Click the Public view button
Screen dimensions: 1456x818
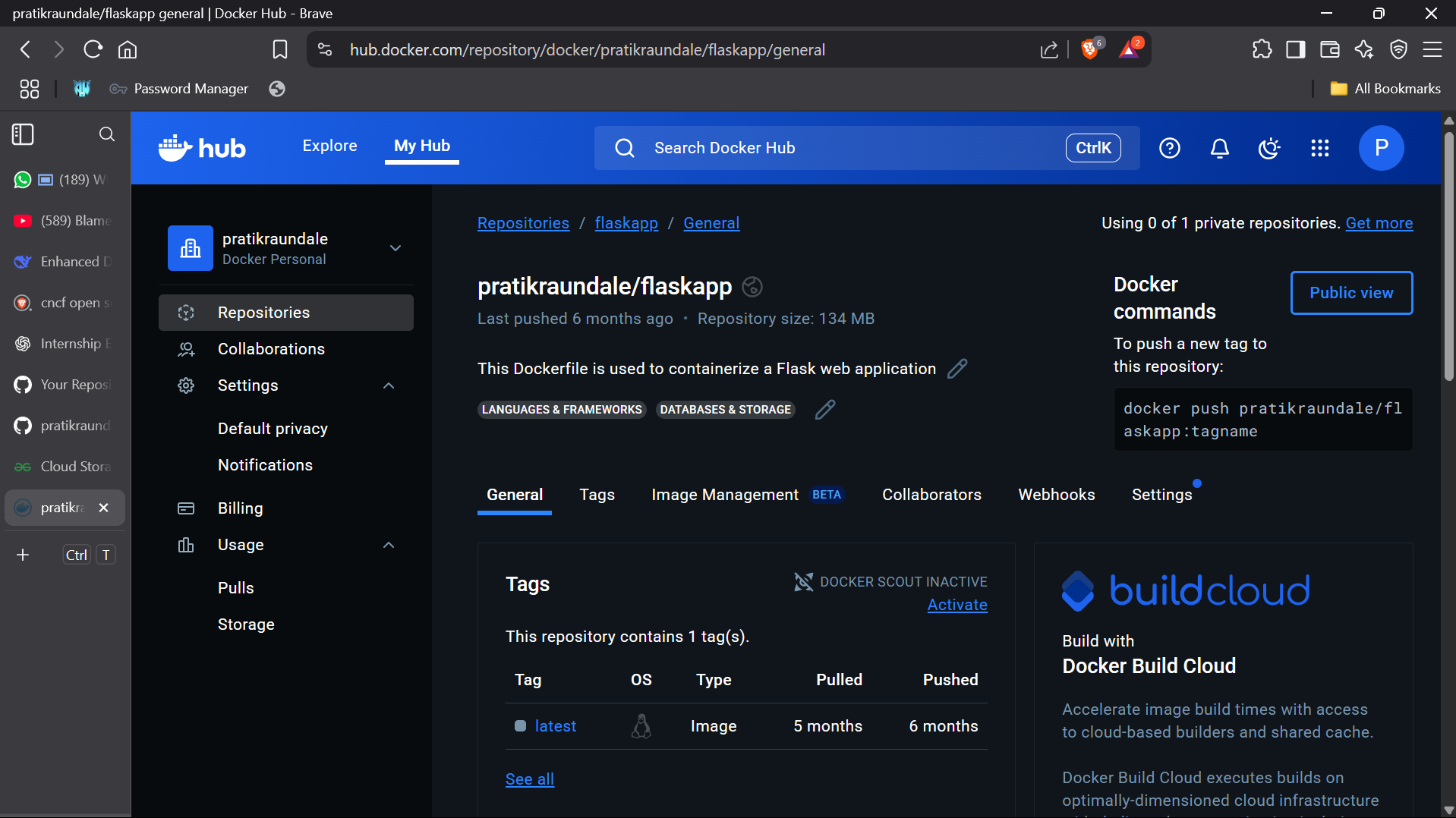(x=1351, y=293)
